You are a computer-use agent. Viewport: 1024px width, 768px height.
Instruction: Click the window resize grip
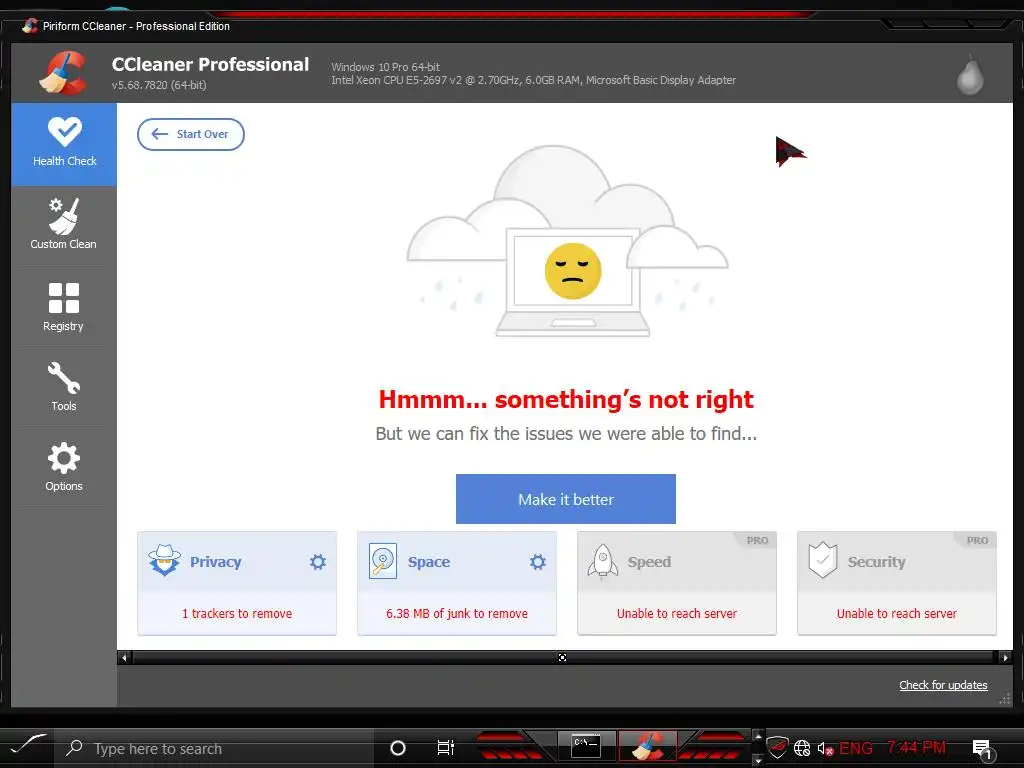pos(1005,700)
